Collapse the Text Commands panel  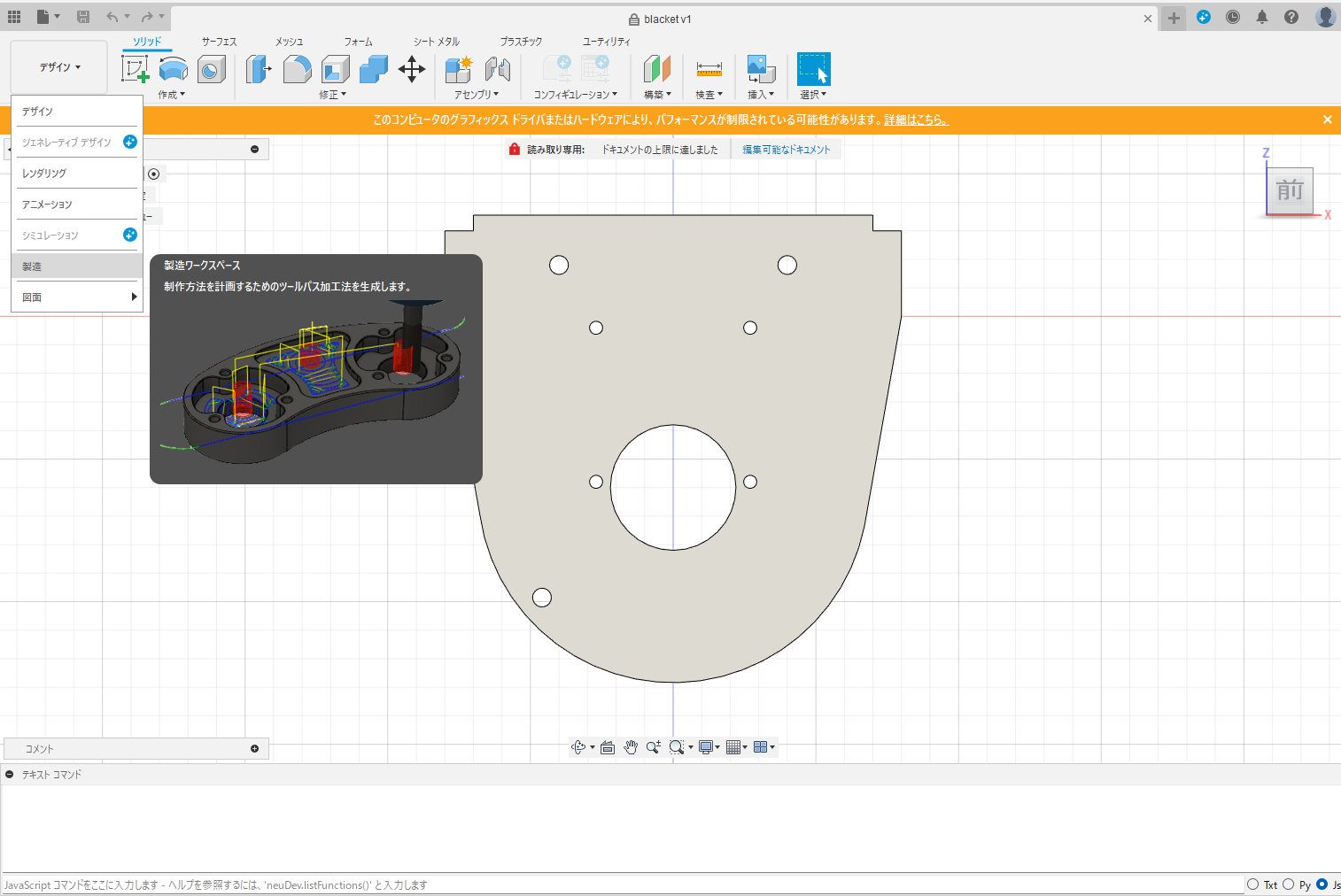click(x=9, y=775)
